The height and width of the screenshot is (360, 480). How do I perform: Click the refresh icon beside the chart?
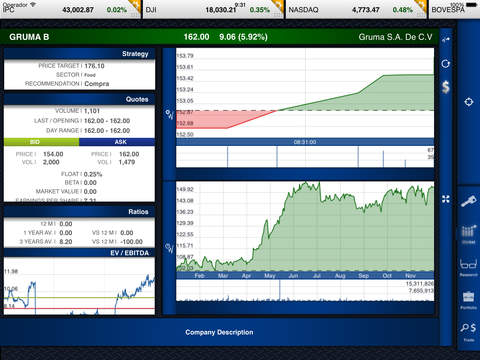tap(446, 64)
